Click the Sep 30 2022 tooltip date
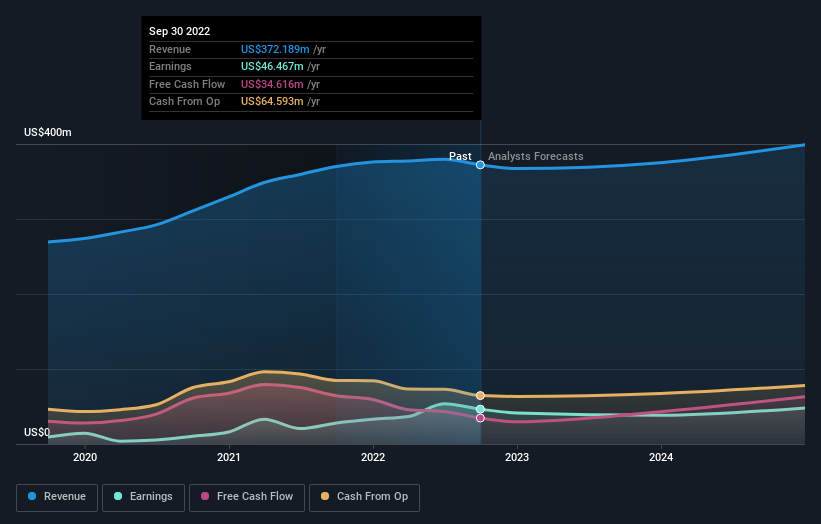The width and height of the screenshot is (821, 524). [x=180, y=31]
